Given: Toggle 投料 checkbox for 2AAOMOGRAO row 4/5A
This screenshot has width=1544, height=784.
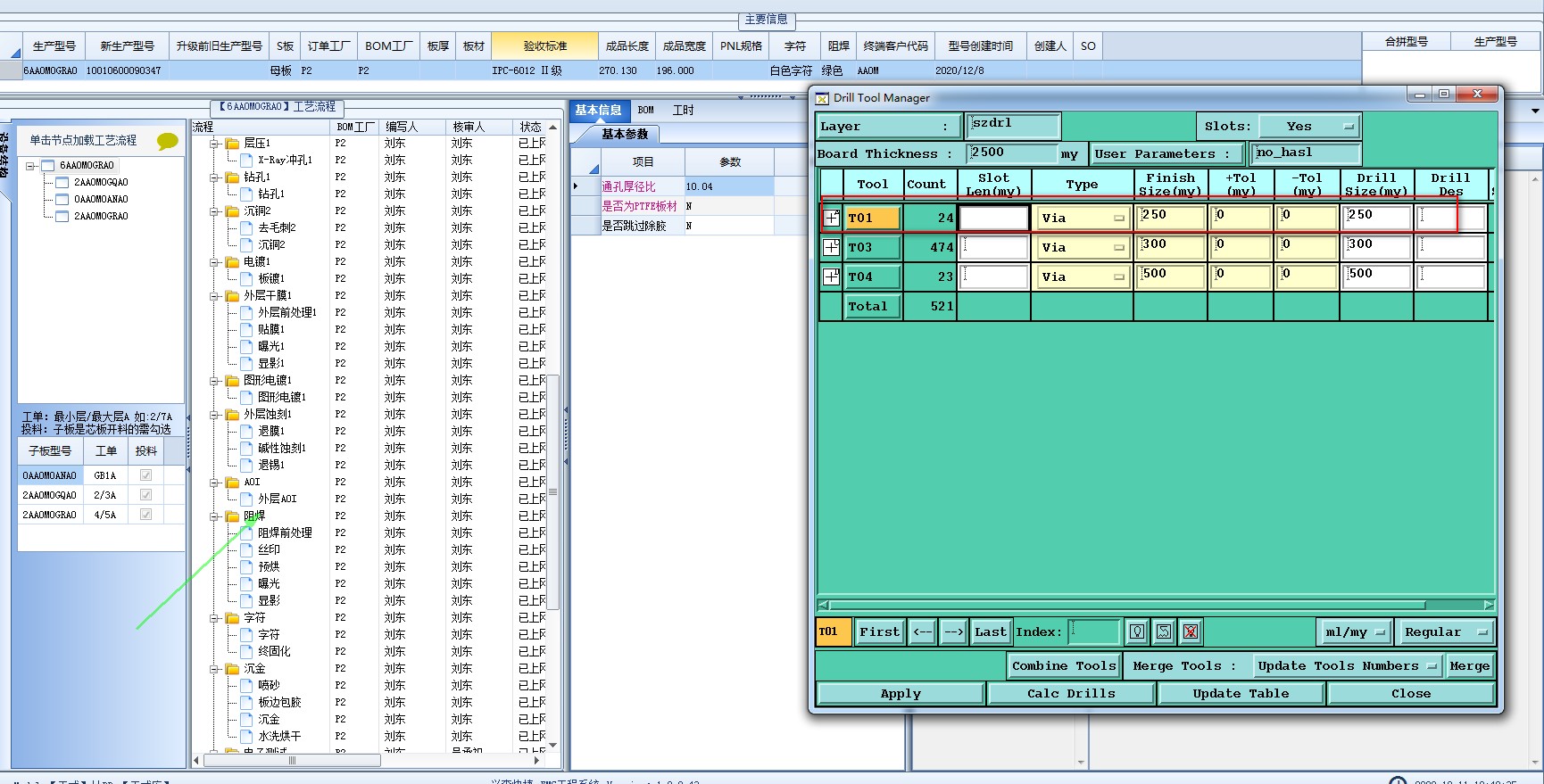Looking at the screenshot, I should pyautogui.click(x=145, y=515).
